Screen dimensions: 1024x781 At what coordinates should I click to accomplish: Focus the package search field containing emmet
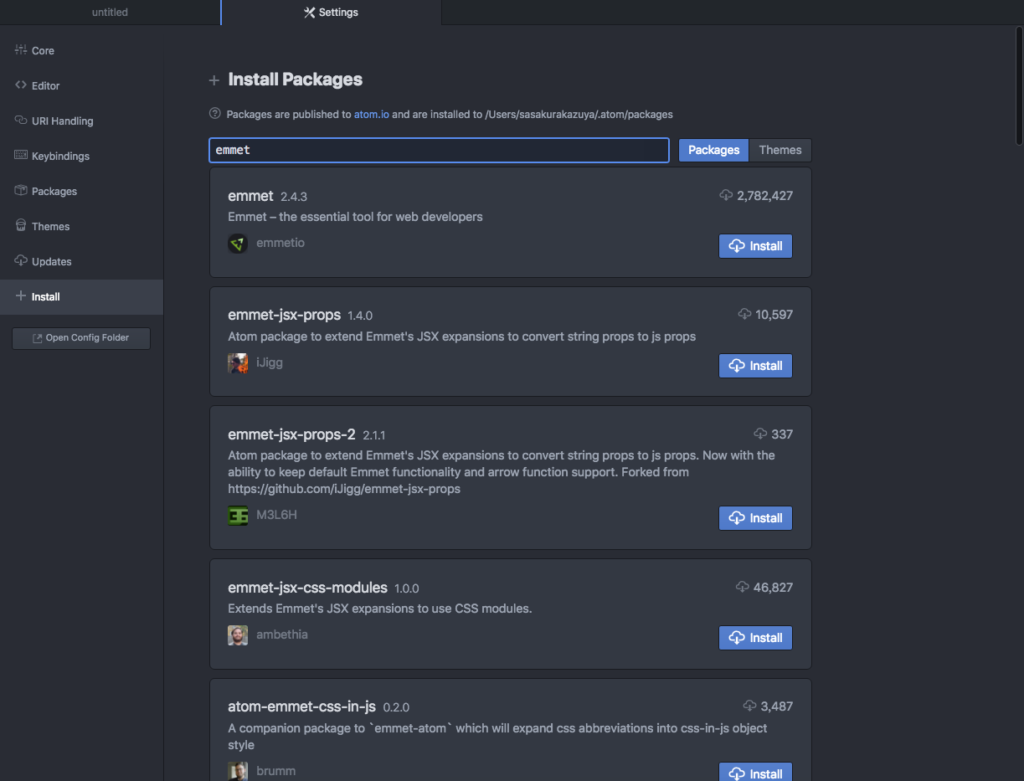439,150
